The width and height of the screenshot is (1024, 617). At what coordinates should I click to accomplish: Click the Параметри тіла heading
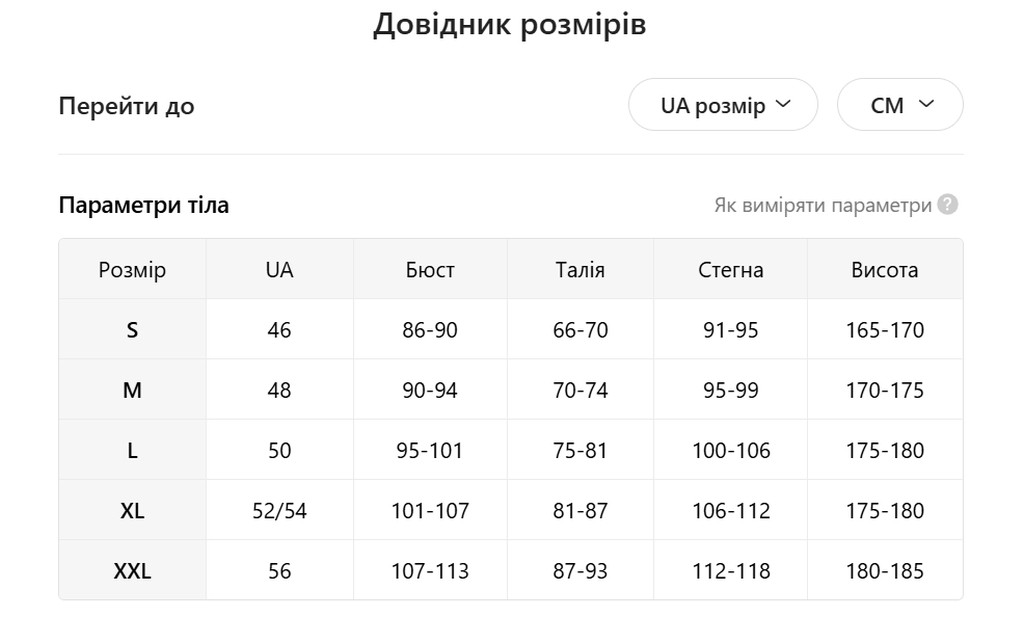point(144,205)
